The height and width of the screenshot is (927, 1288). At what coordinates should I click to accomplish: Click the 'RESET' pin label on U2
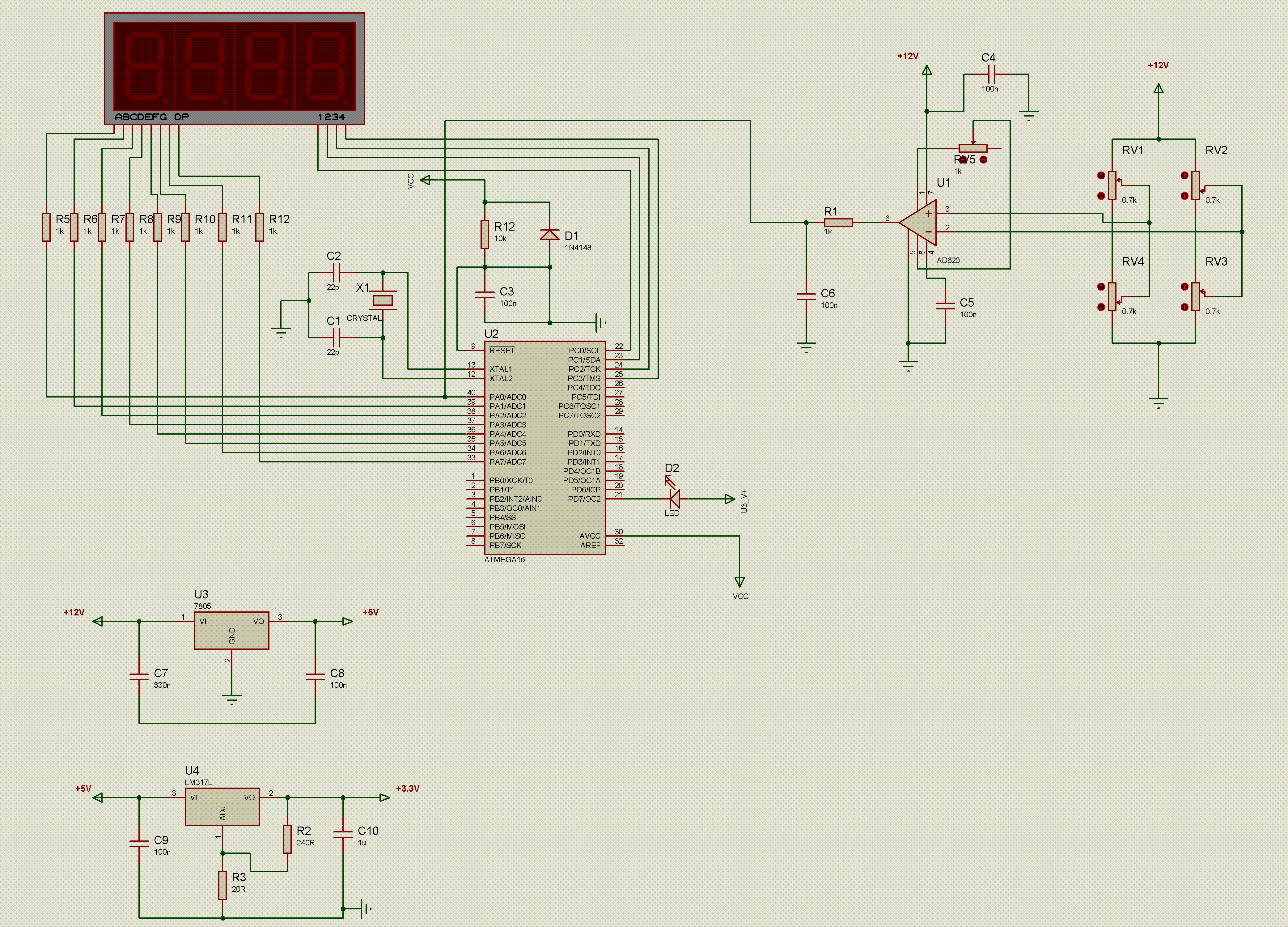pos(502,351)
